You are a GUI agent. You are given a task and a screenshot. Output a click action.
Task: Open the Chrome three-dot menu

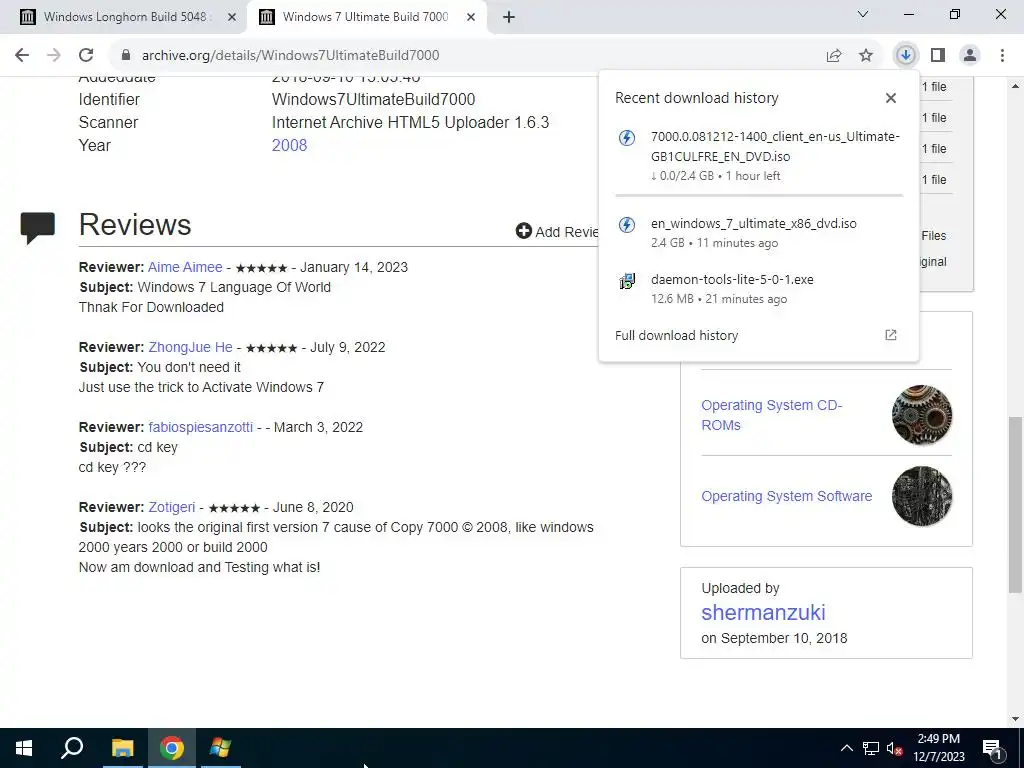tap(1002, 56)
